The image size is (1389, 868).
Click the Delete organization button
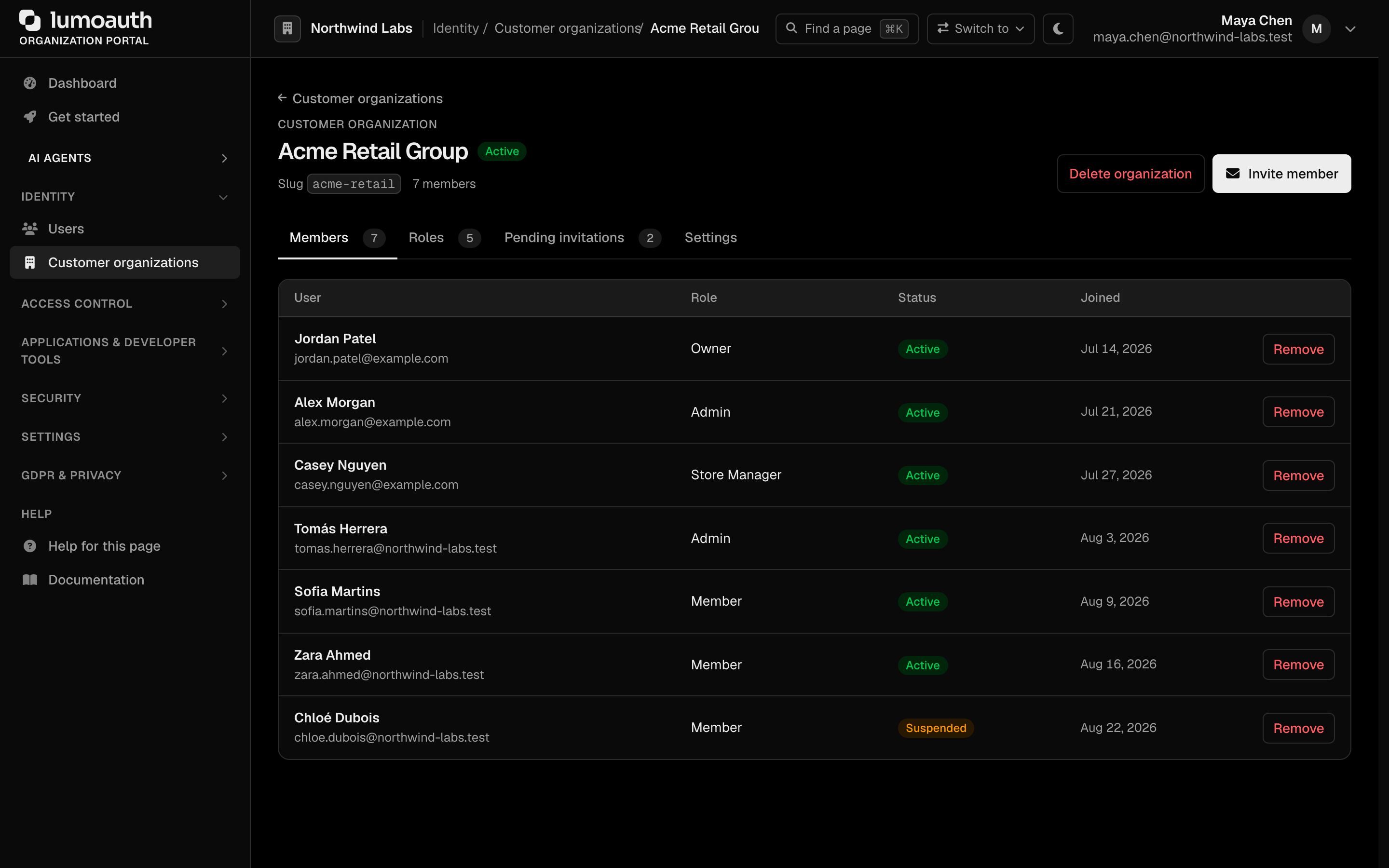(1130, 174)
